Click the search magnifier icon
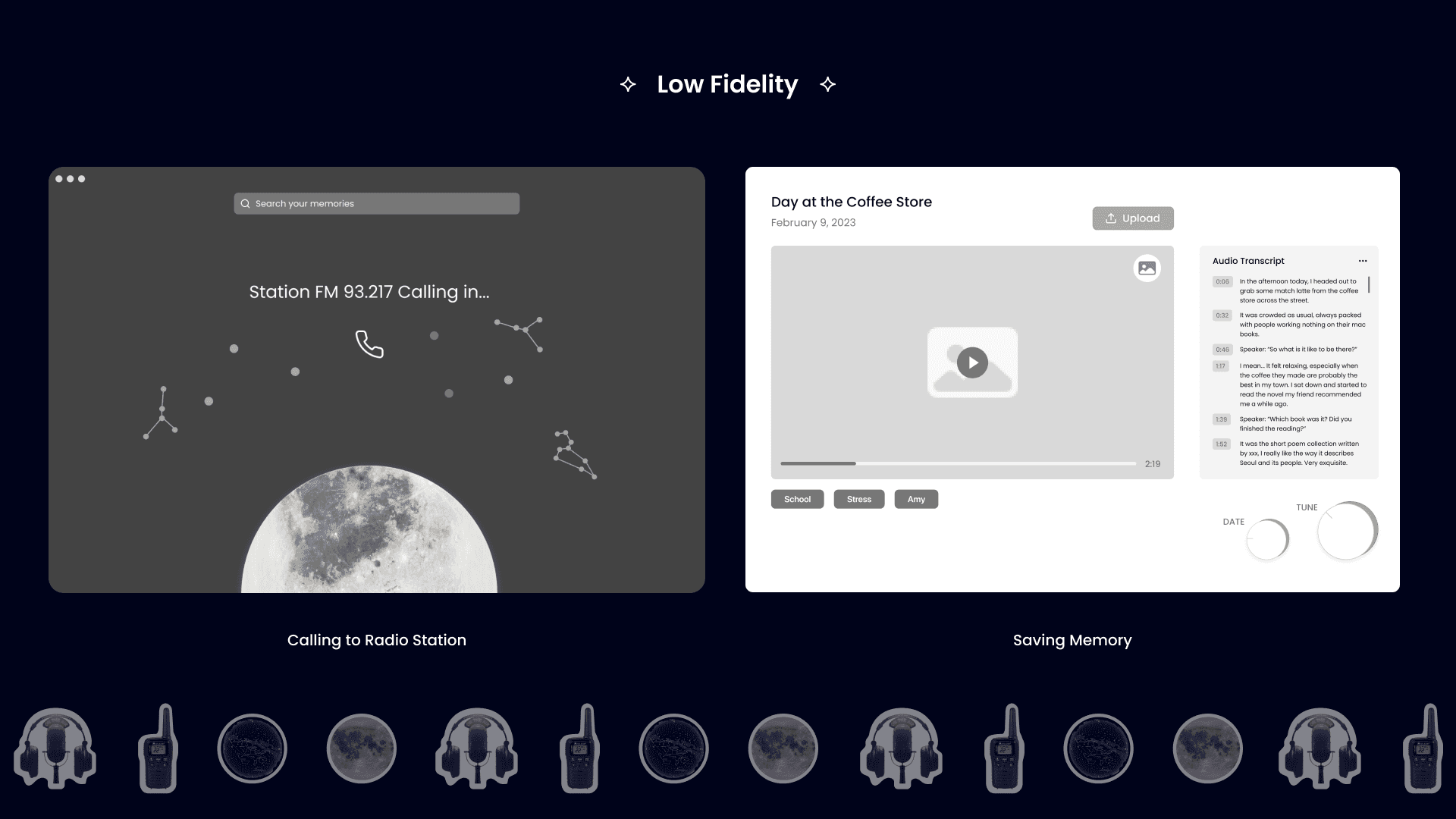Screen dimensions: 1456x819 click(245, 203)
